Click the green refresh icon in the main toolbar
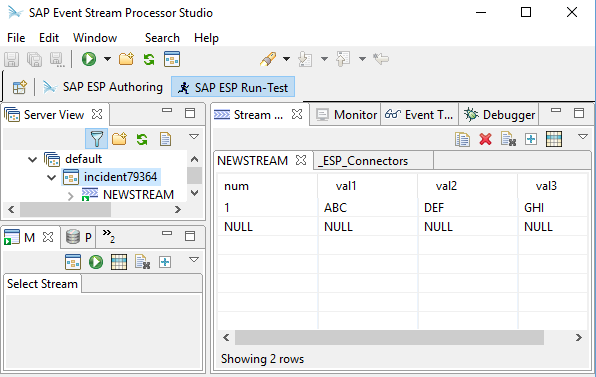 pyautogui.click(x=149, y=59)
